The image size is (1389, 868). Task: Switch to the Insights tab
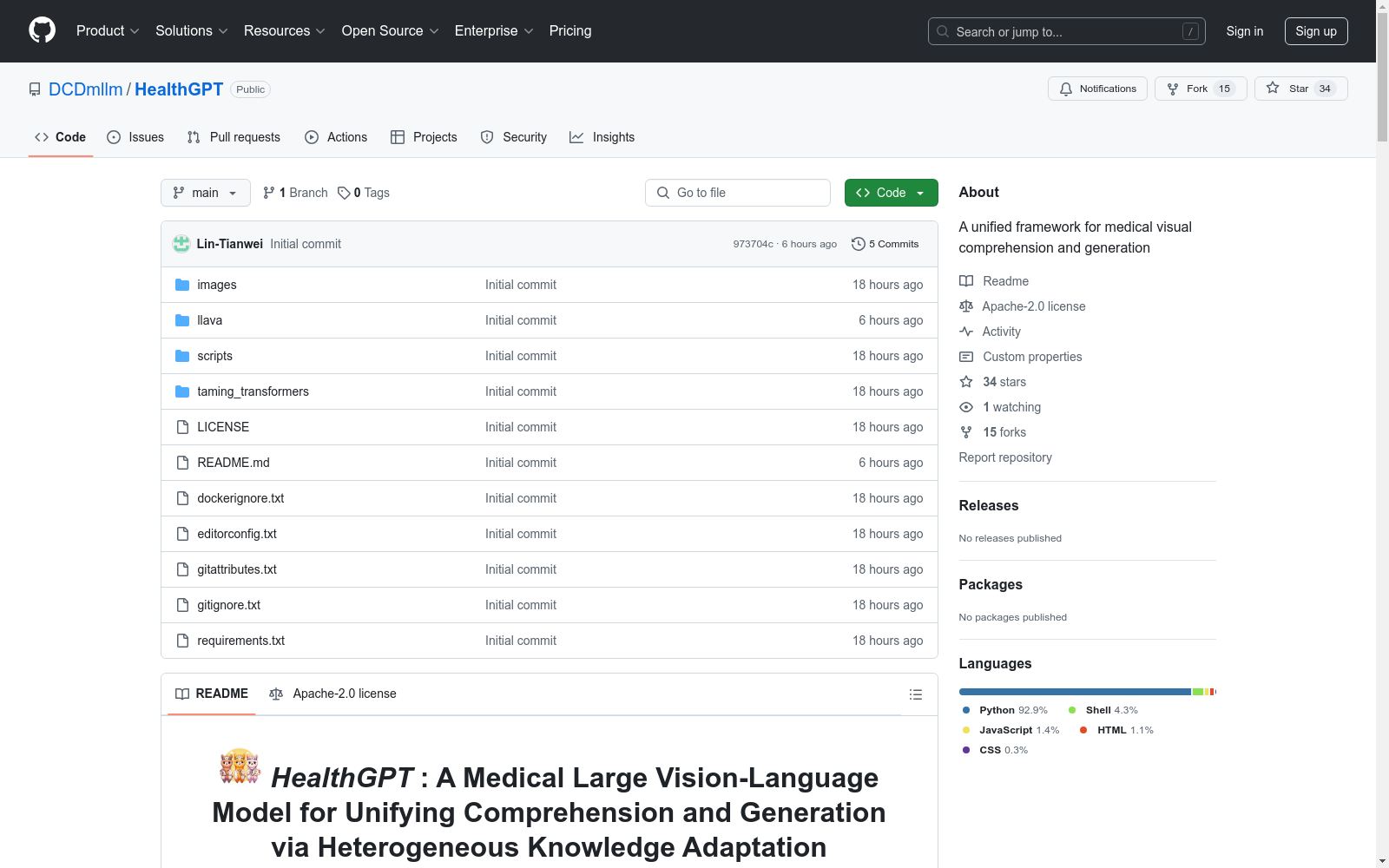tap(602, 137)
